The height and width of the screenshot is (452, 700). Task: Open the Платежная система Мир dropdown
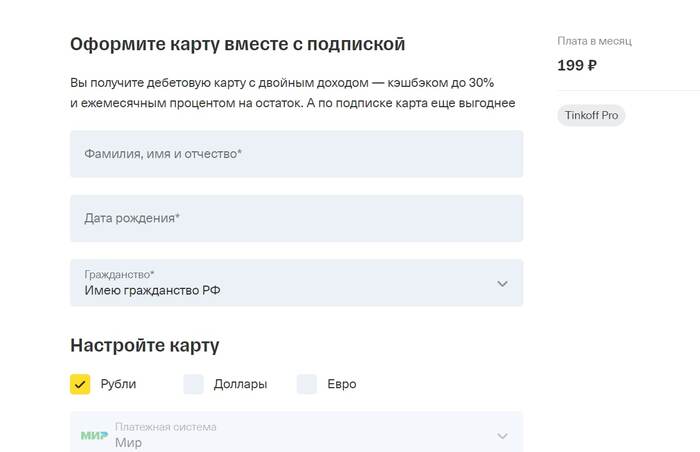pyautogui.click(x=296, y=435)
